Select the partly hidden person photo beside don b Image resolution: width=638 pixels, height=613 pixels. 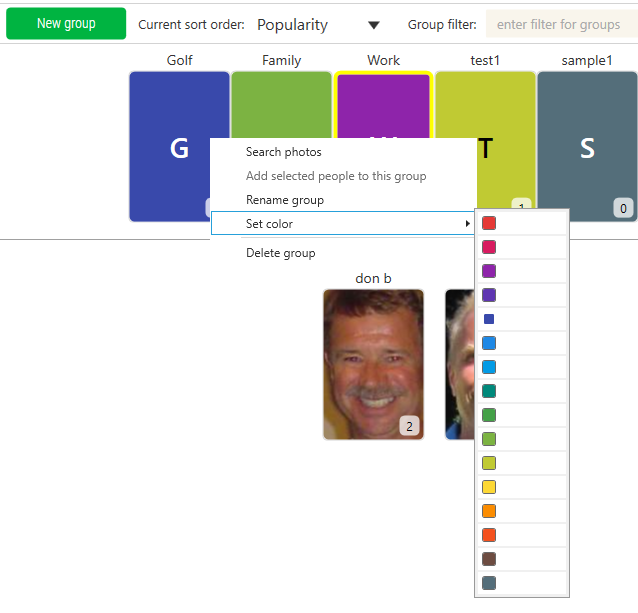click(x=460, y=364)
